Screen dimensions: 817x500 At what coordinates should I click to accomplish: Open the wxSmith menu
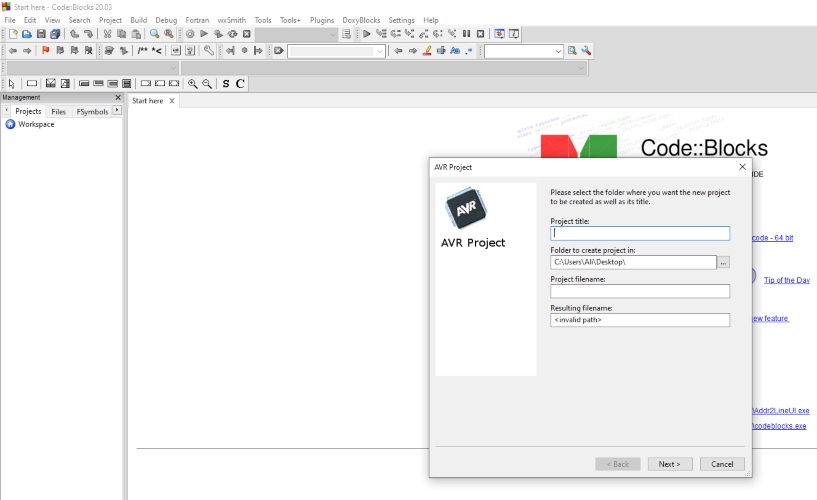pos(231,20)
